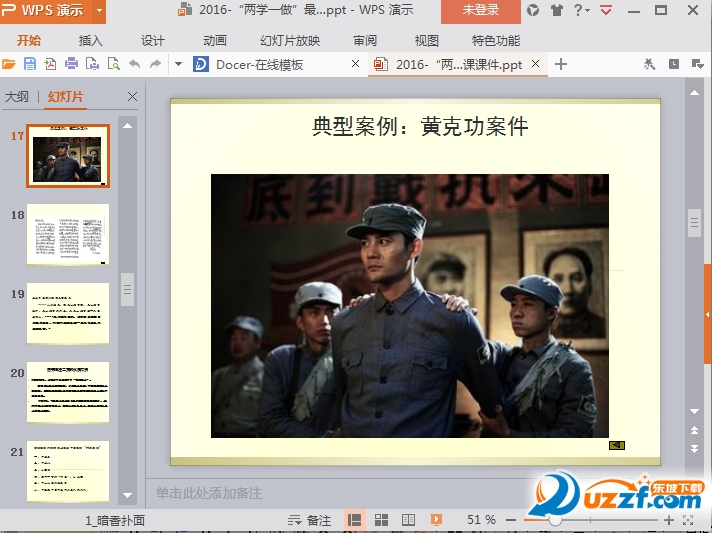Open the 动画 ribbon tab
This screenshot has width=712, height=533.
214,41
